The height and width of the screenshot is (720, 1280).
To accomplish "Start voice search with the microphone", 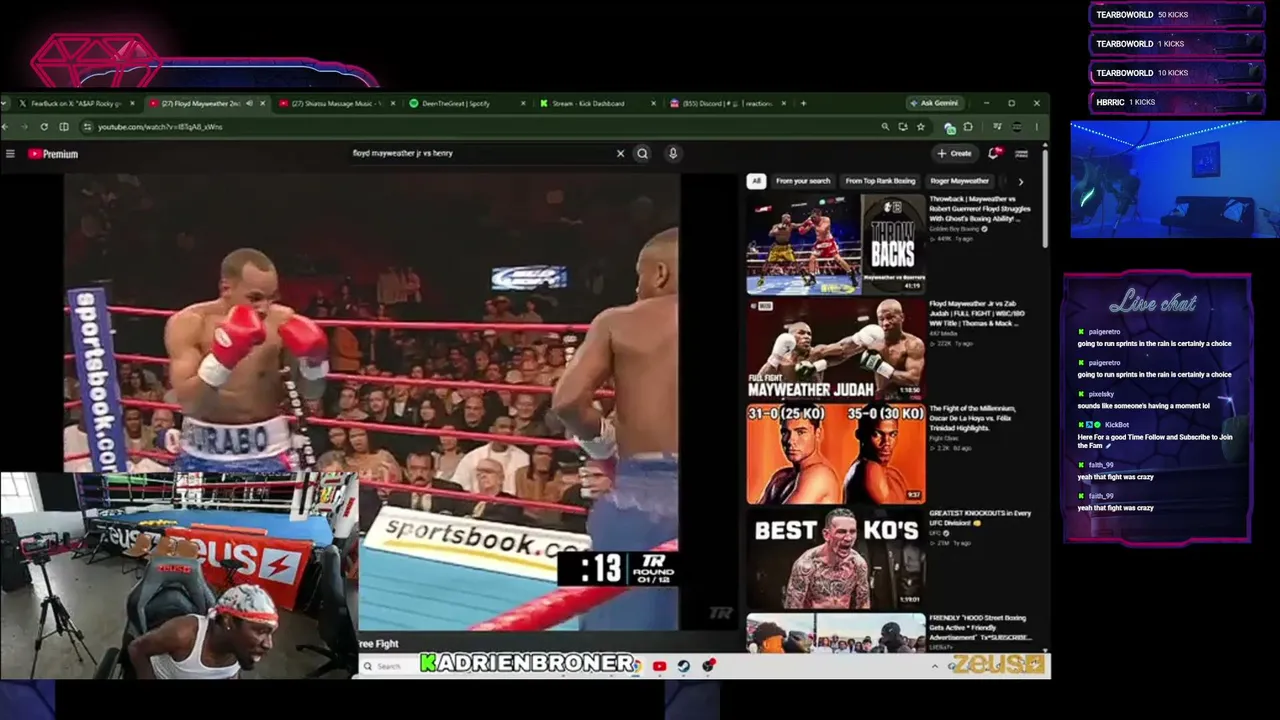I will pos(673,153).
